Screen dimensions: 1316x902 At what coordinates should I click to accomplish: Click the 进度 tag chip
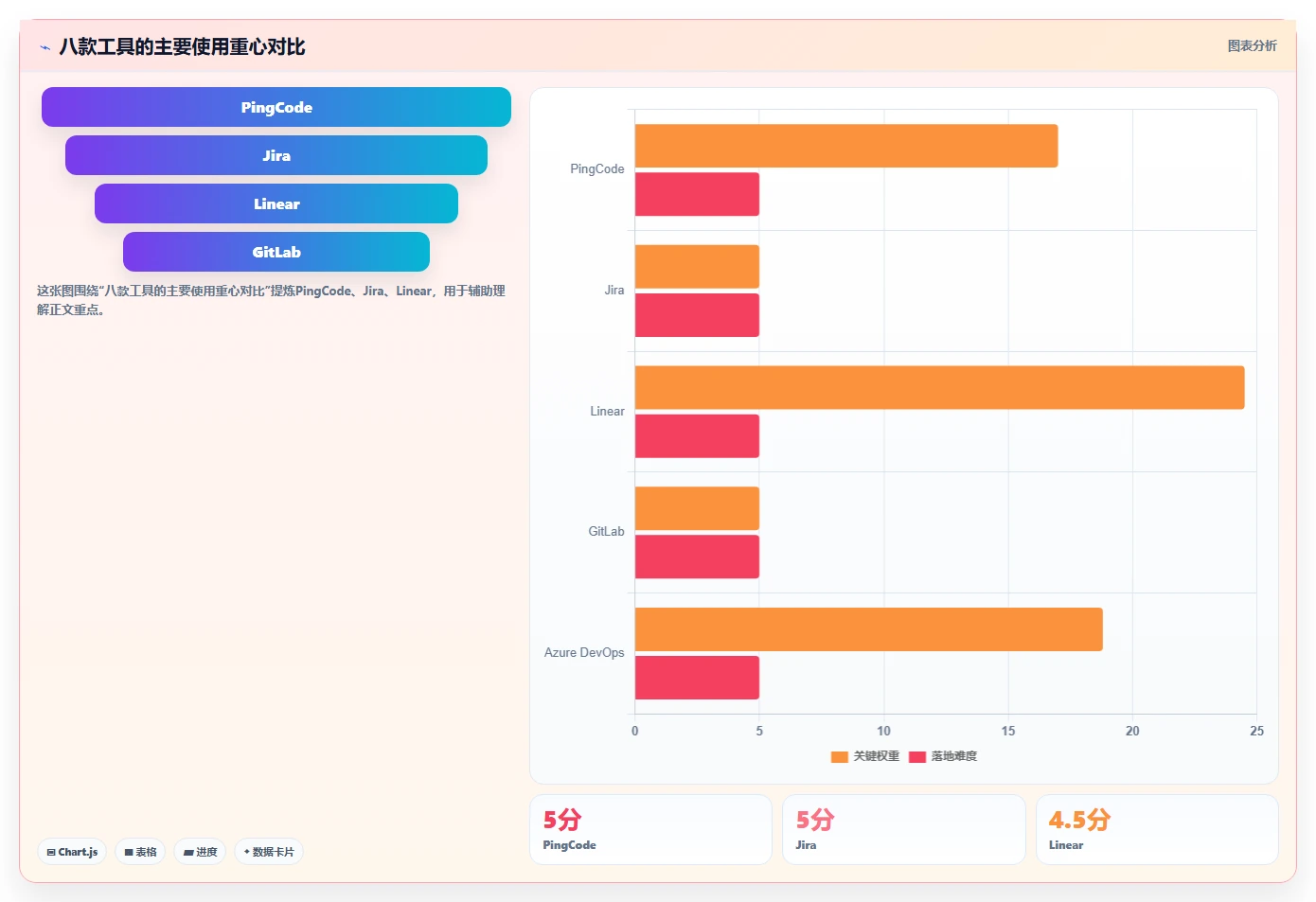200,852
